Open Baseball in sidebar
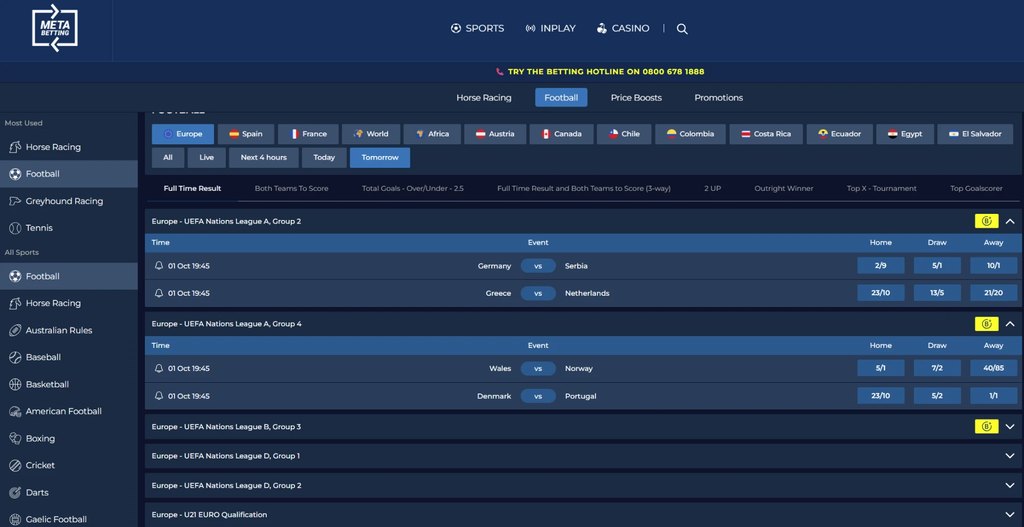The height and width of the screenshot is (527, 1024). coord(69,357)
